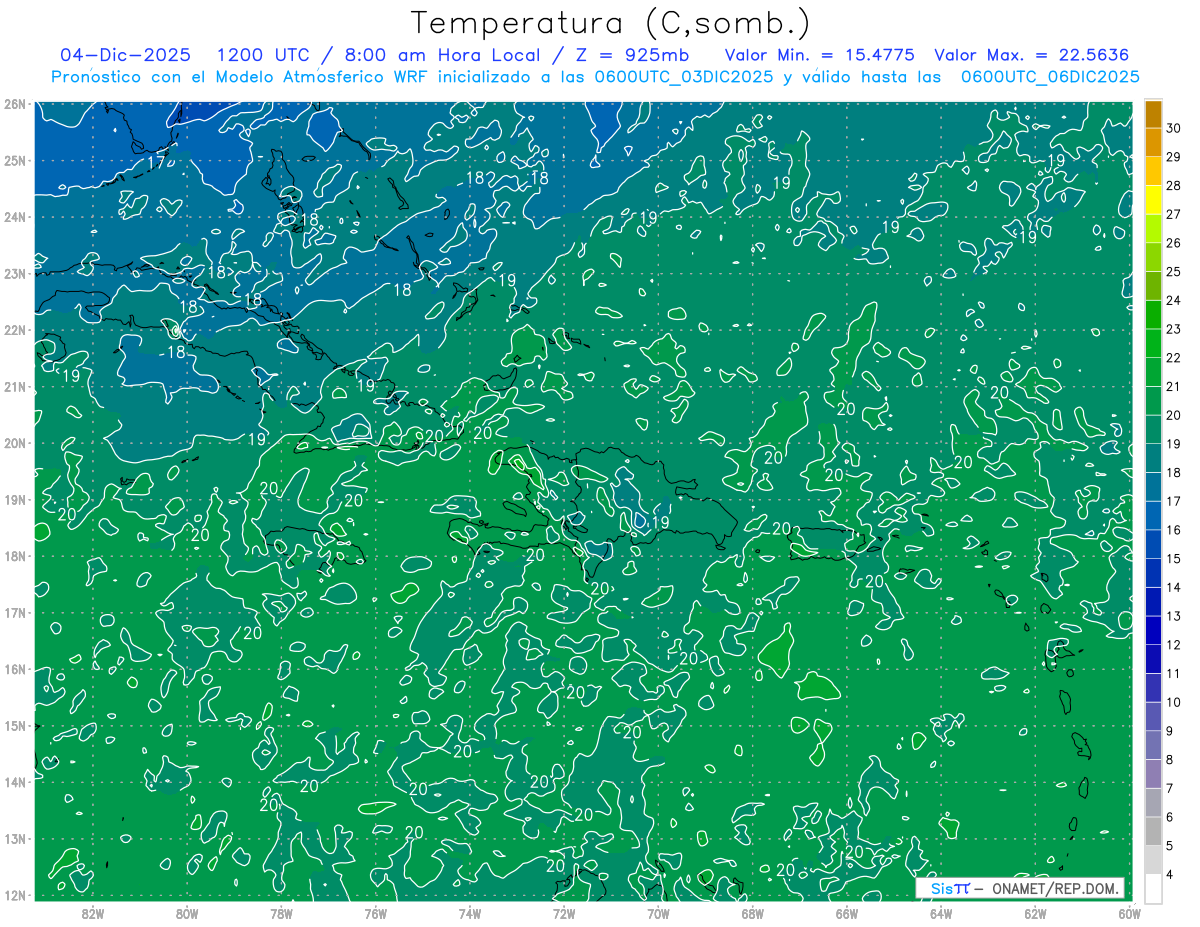
Task: Click the dark blue swatch between 12 and 13
Action: coord(1153,629)
